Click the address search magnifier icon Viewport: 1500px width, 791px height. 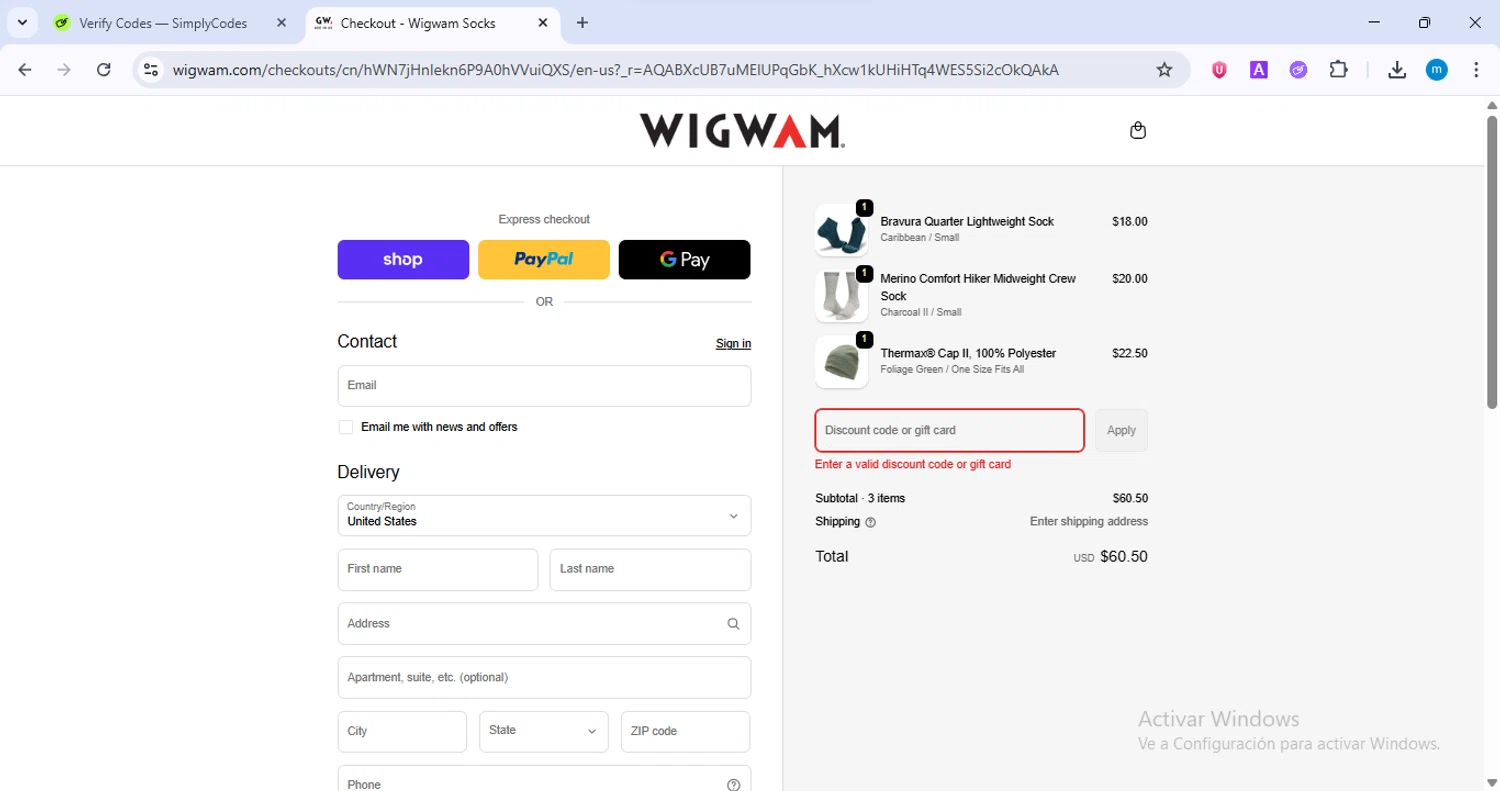[733, 624]
